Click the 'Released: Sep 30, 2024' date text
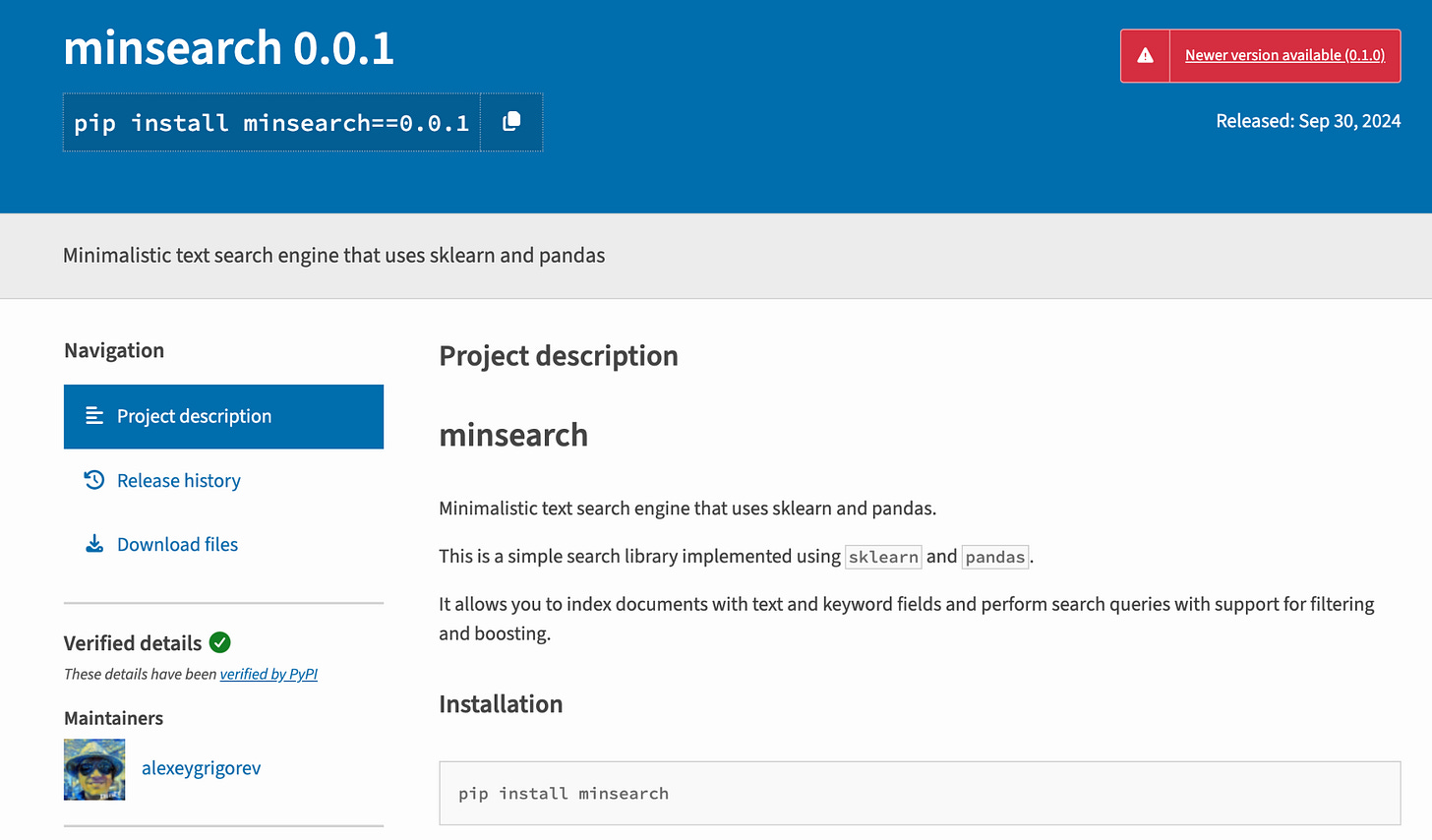The height and width of the screenshot is (840, 1432). [x=1308, y=121]
